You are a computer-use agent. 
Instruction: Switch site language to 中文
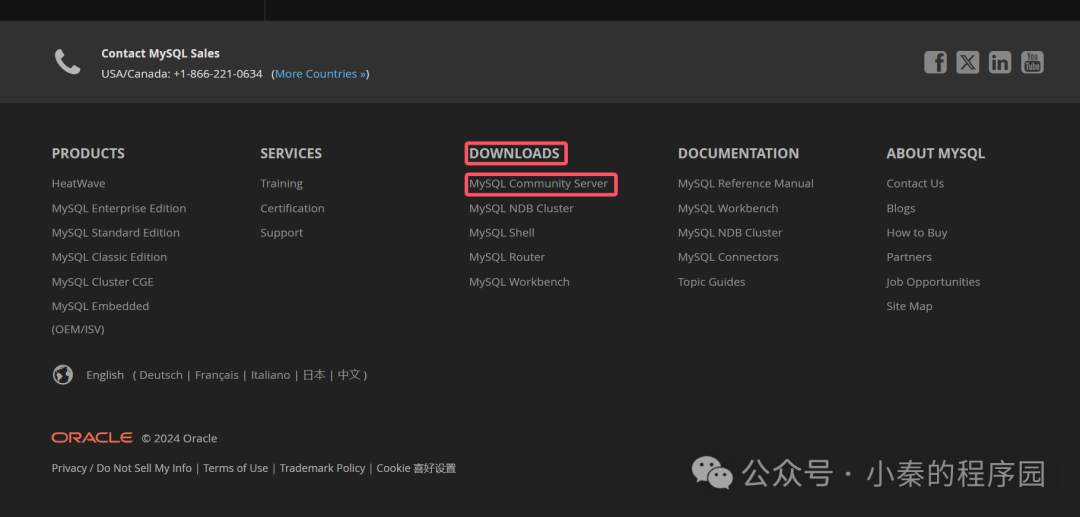coord(349,374)
